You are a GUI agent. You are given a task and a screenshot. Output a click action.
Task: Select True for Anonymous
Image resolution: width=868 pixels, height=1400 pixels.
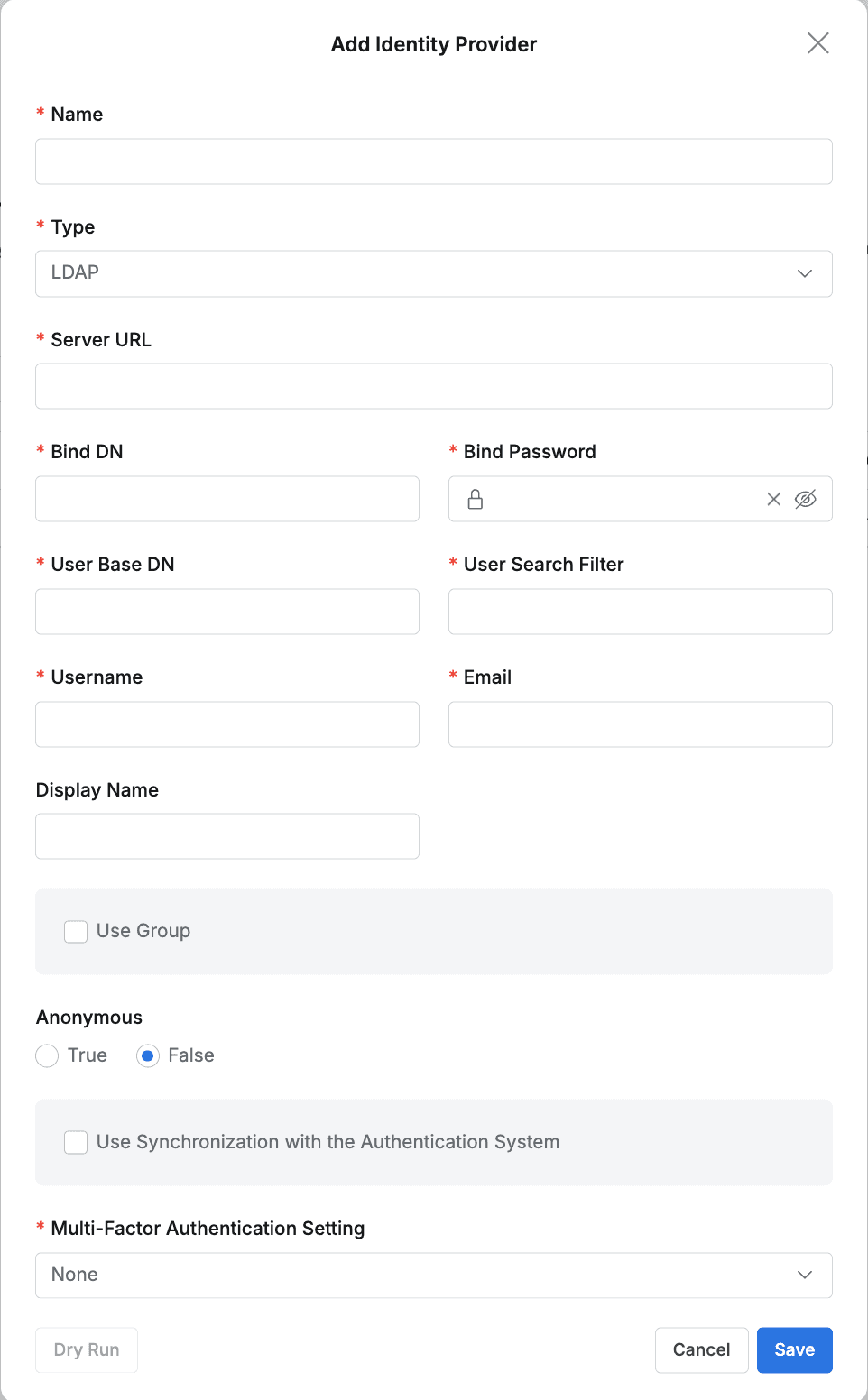click(x=46, y=1055)
